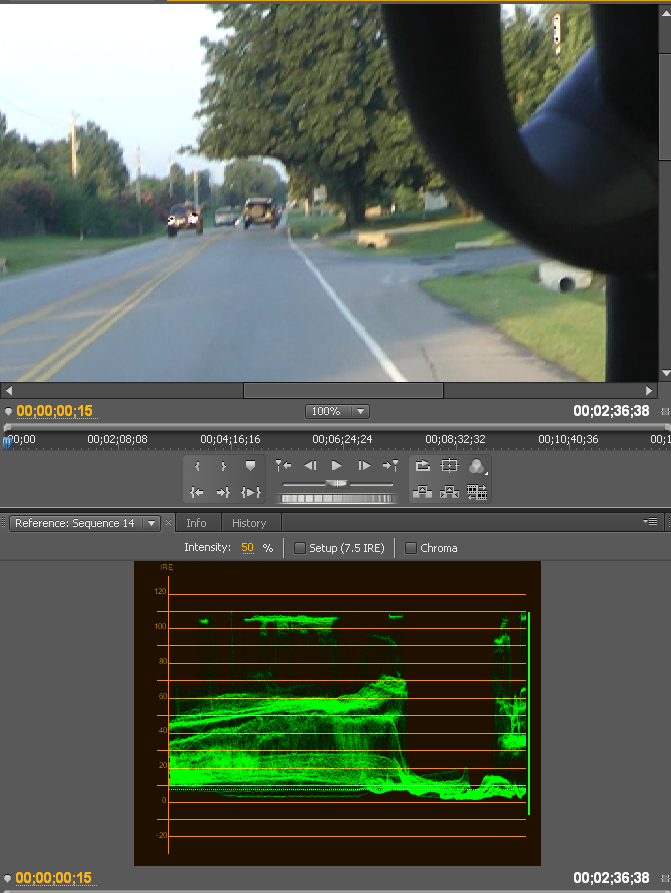This screenshot has height=893, width=671.
Task: Go to Out Point
Action: tap(223, 491)
